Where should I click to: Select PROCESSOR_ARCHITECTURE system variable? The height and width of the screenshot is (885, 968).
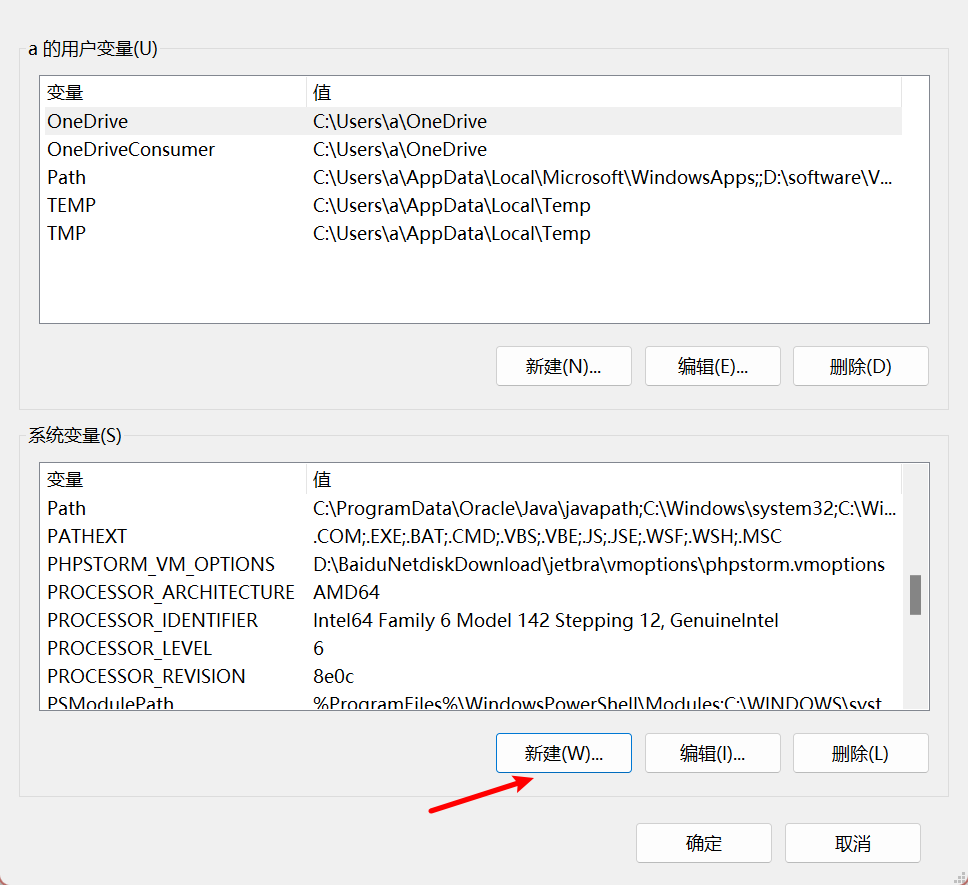click(474, 592)
